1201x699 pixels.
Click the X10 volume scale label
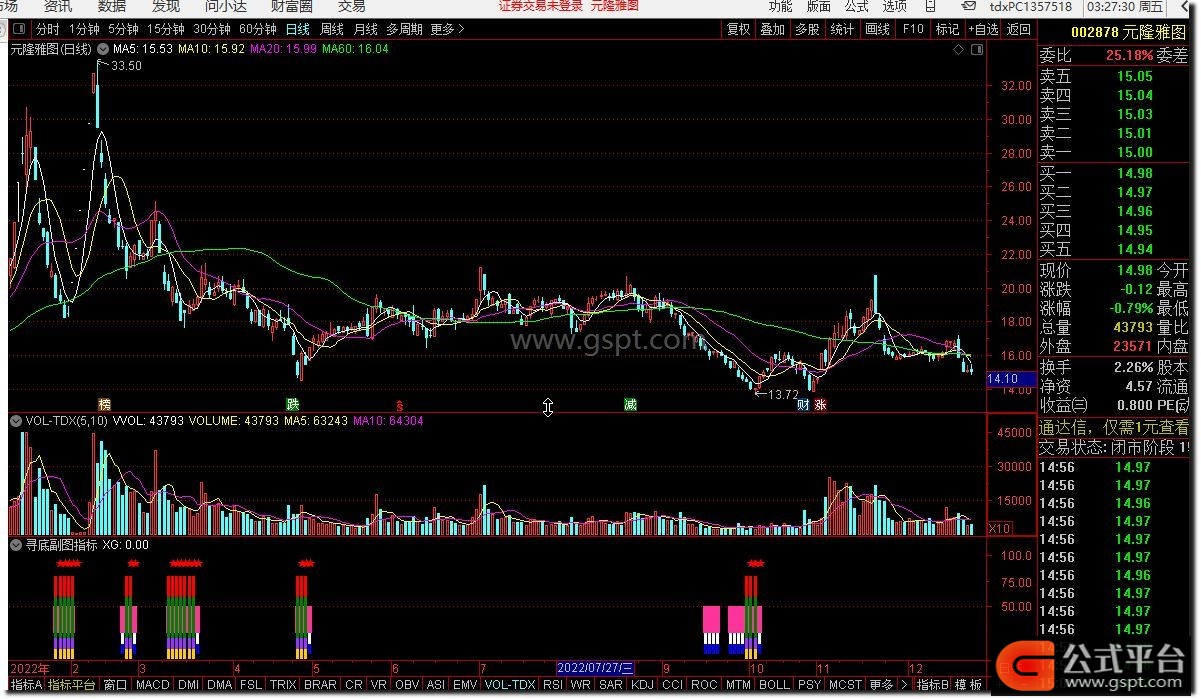(x=999, y=528)
